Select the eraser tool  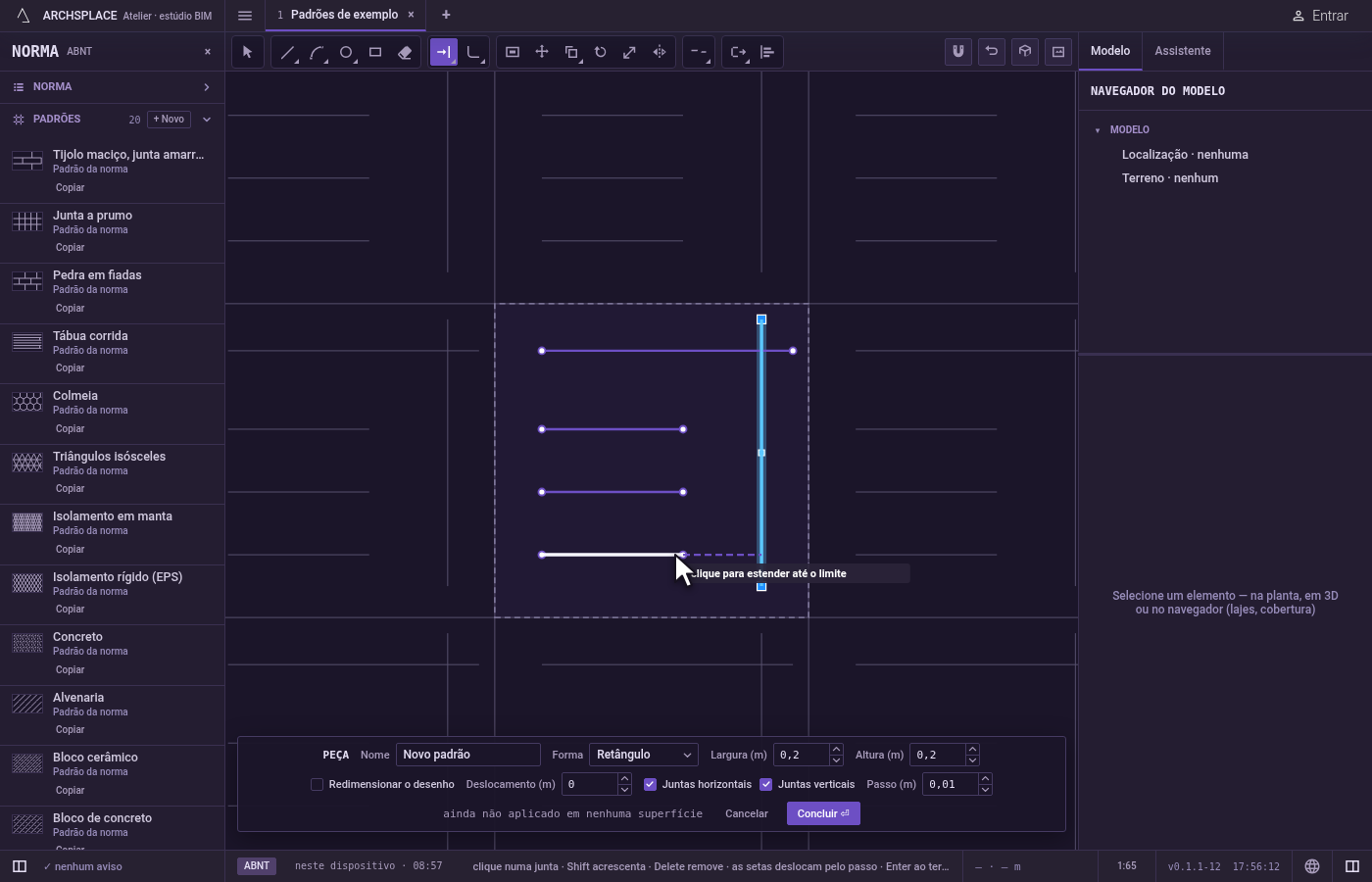click(x=405, y=52)
